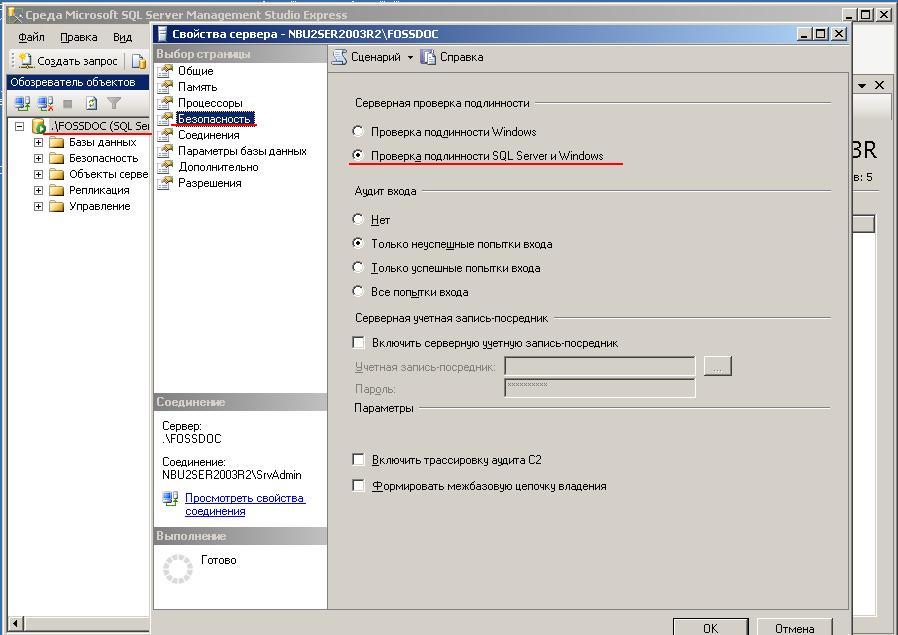The height and width of the screenshot is (635, 898).
Task: Click the page icon beside Параметры базы данных
Action: tap(165, 151)
